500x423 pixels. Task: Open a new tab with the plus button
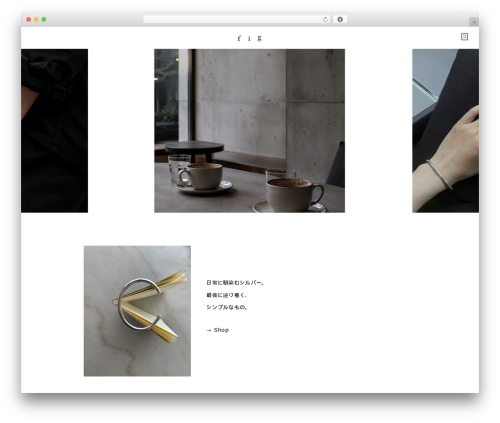click(474, 22)
